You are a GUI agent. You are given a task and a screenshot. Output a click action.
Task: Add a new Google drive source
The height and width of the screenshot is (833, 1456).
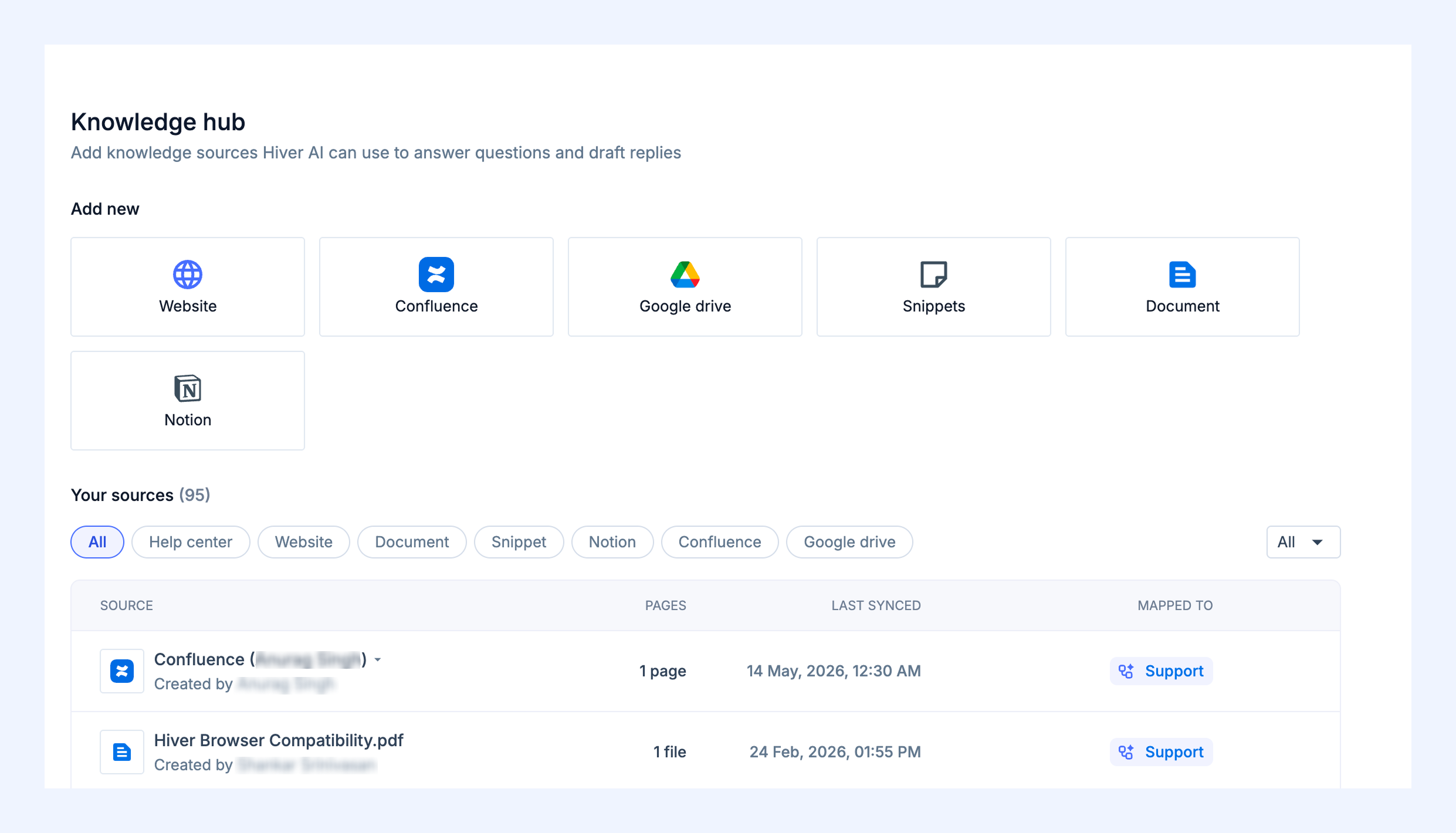tap(685, 287)
